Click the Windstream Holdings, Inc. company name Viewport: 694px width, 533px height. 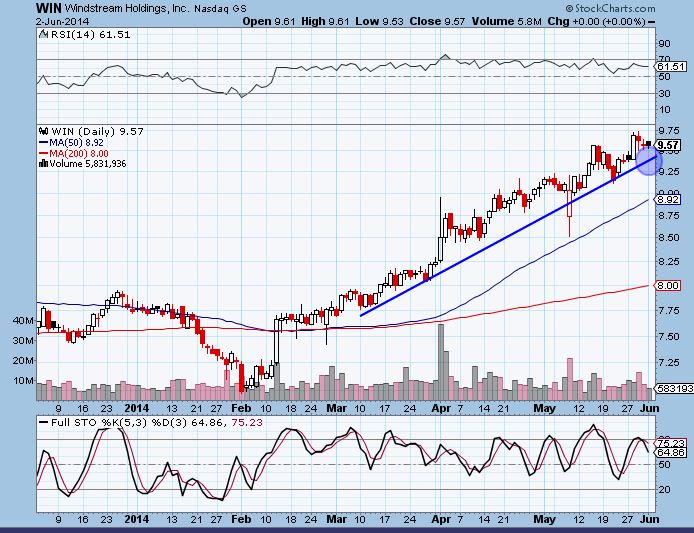pos(127,8)
